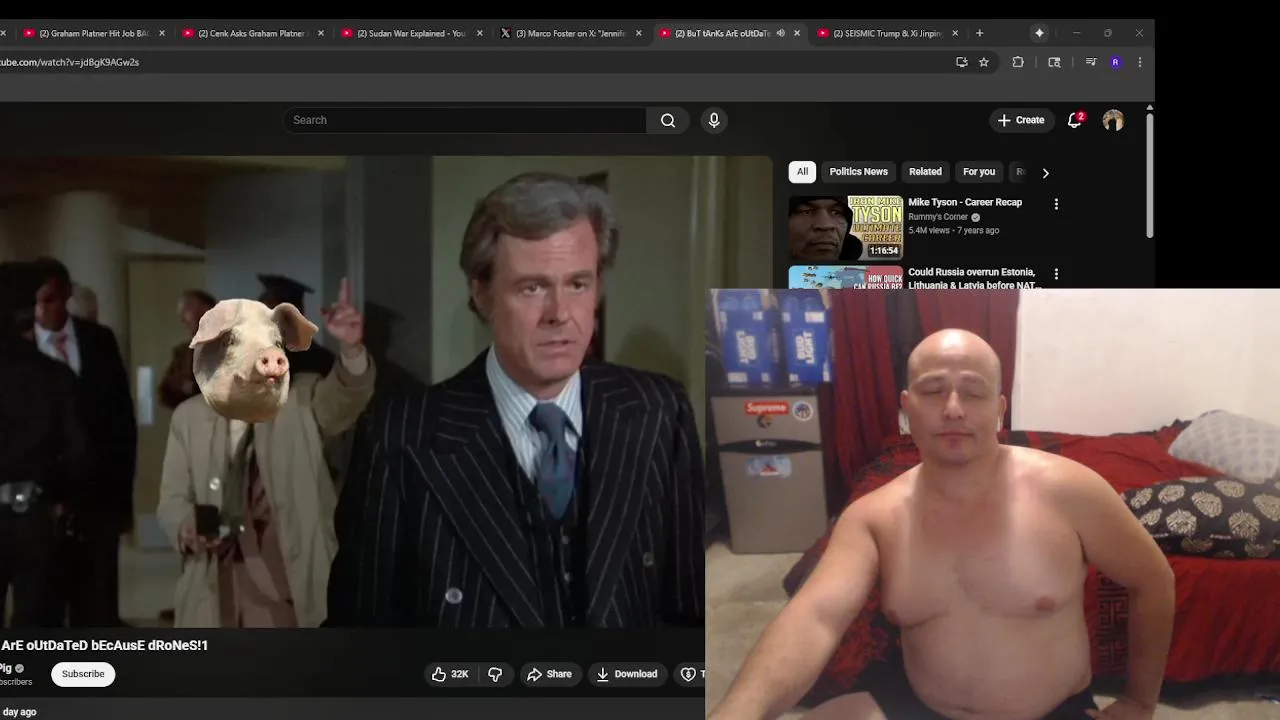Click the Share button
The width and height of the screenshot is (1280, 720).
549,674
